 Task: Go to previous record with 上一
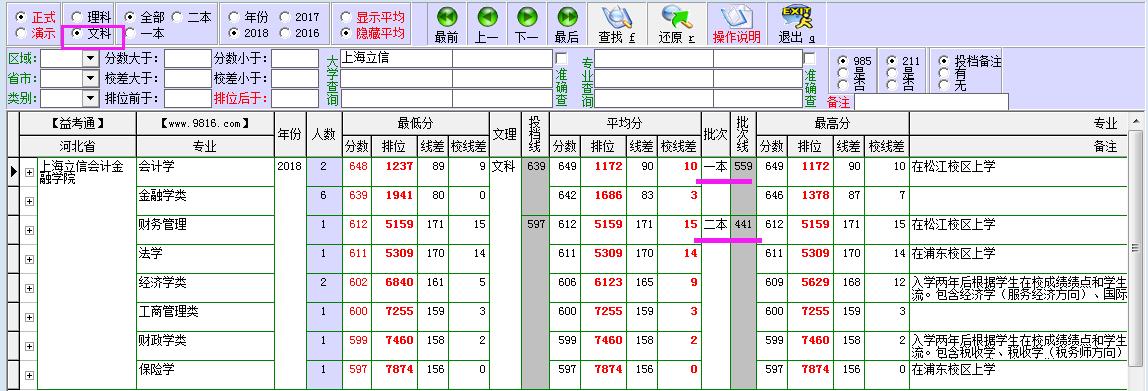(487, 24)
